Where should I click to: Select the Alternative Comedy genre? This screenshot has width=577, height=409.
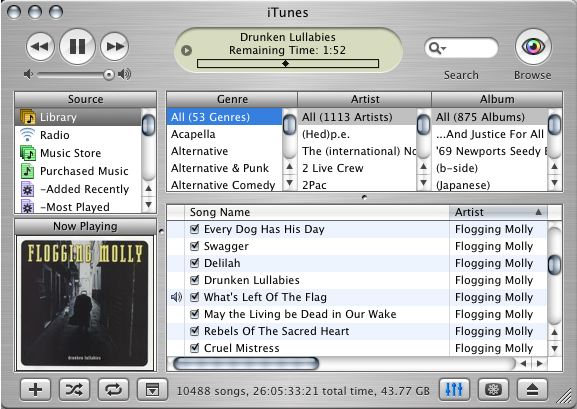pyautogui.click(x=224, y=185)
